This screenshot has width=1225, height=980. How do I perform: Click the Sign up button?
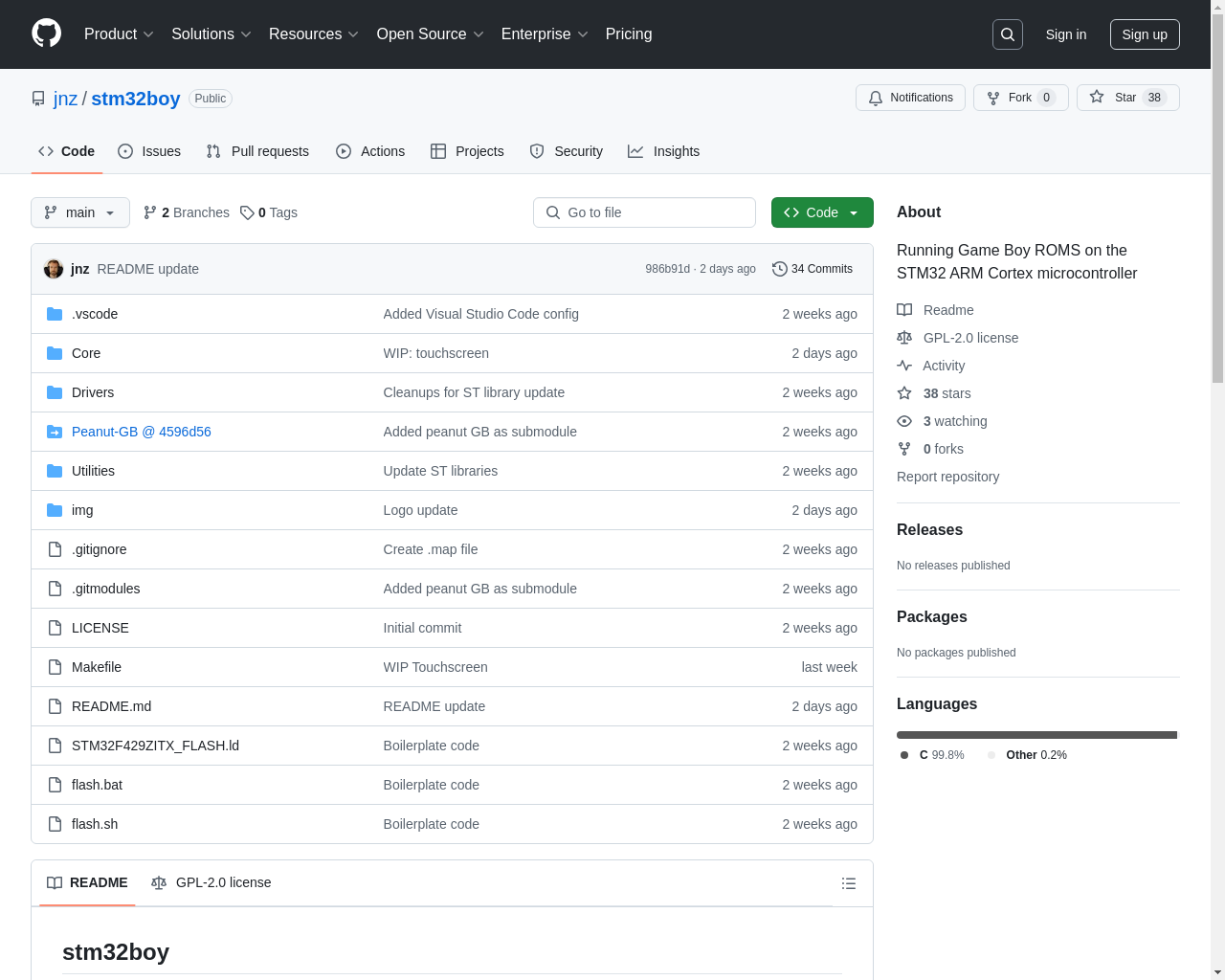pos(1145,34)
